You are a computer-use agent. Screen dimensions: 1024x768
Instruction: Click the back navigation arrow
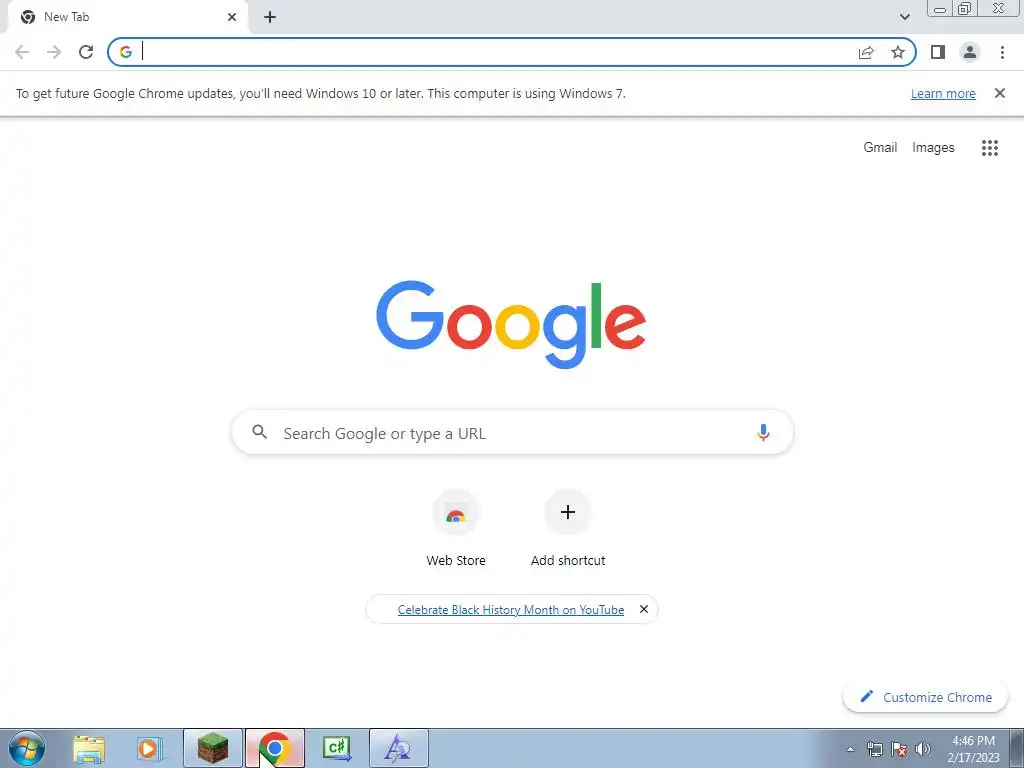tap(22, 52)
